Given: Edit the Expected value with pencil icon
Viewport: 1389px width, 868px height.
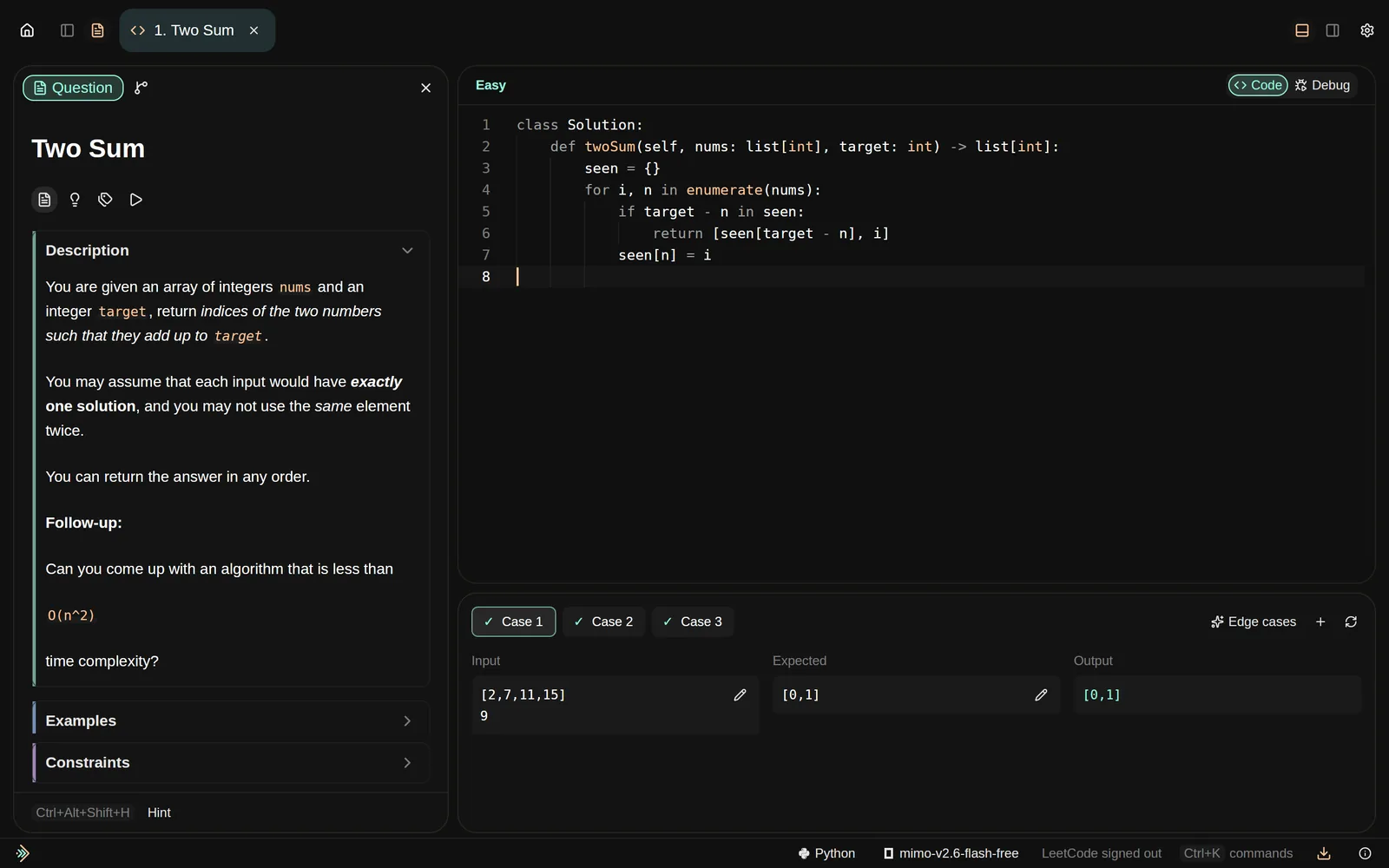Looking at the screenshot, I should tap(1041, 694).
